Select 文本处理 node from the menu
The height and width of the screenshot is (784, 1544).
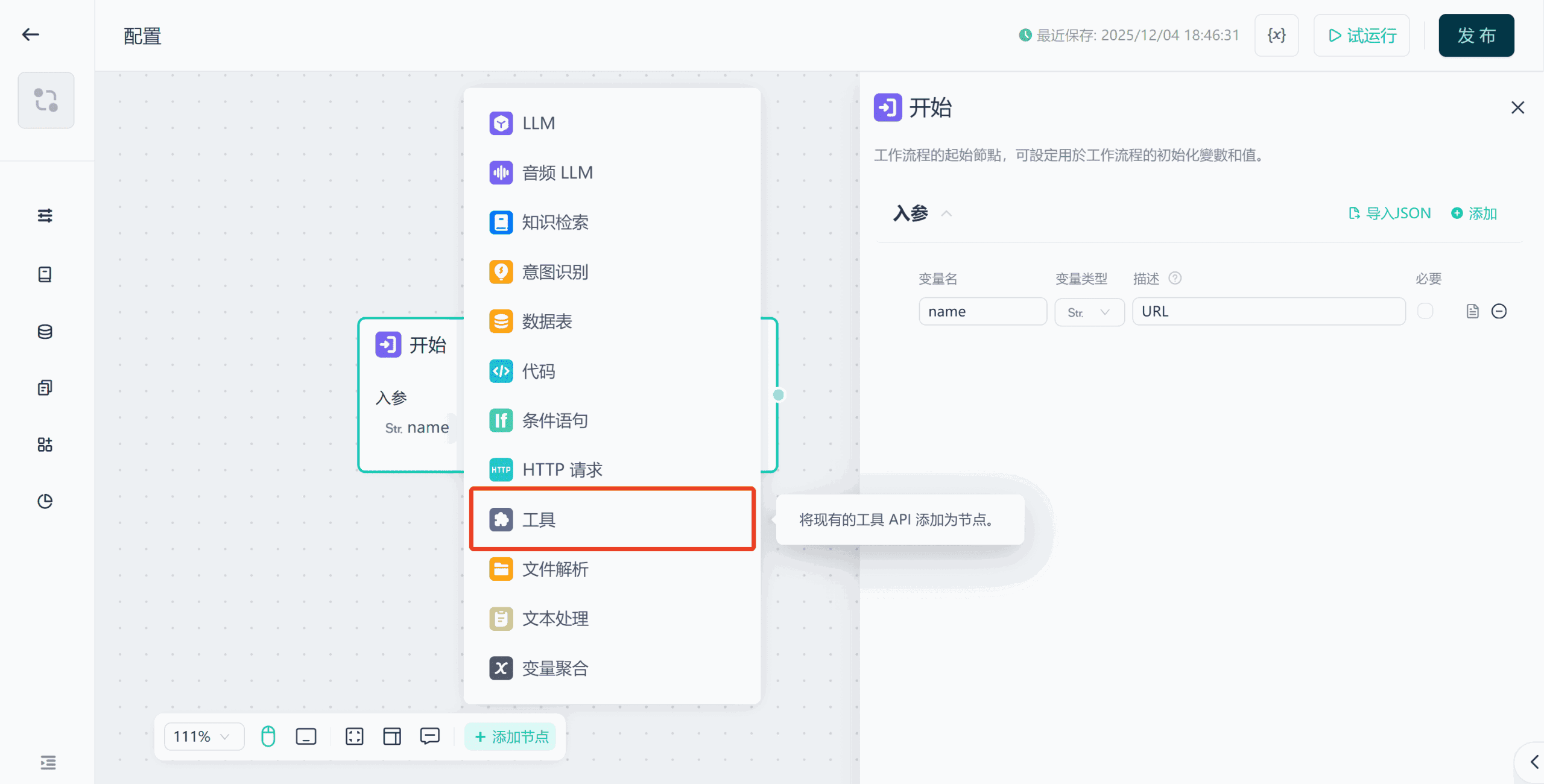click(x=612, y=619)
